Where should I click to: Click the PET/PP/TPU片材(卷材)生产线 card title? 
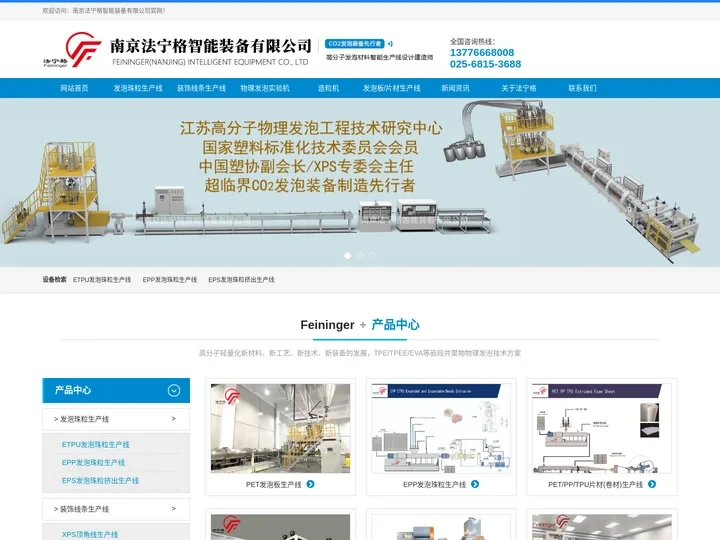[x=596, y=484]
